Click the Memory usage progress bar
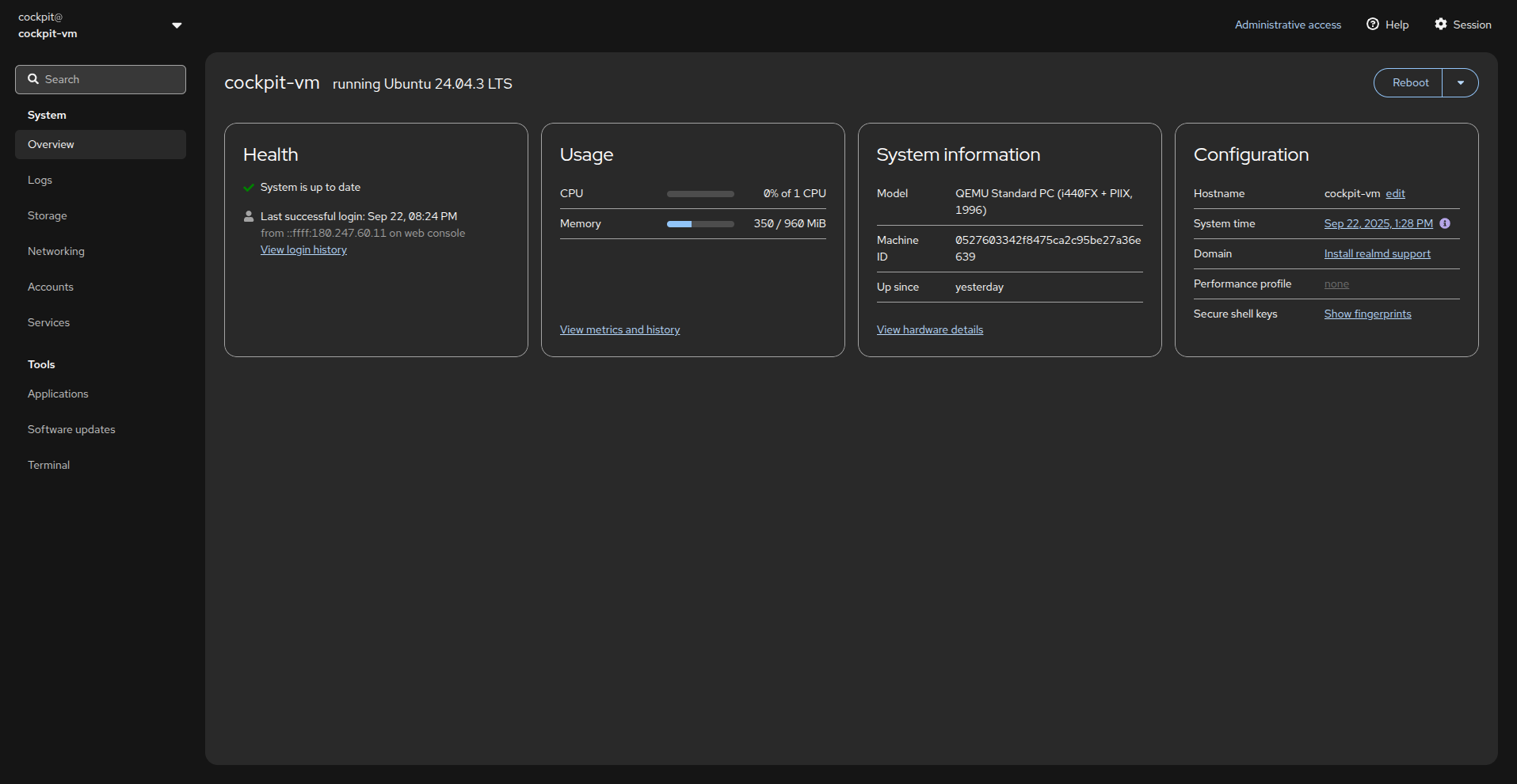This screenshot has height=784, width=1517. (700, 223)
